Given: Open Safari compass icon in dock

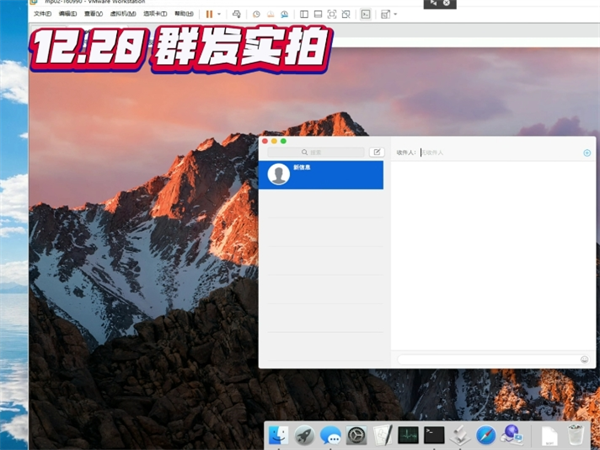Looking at the screenshot, I should [x=486, y=435].
